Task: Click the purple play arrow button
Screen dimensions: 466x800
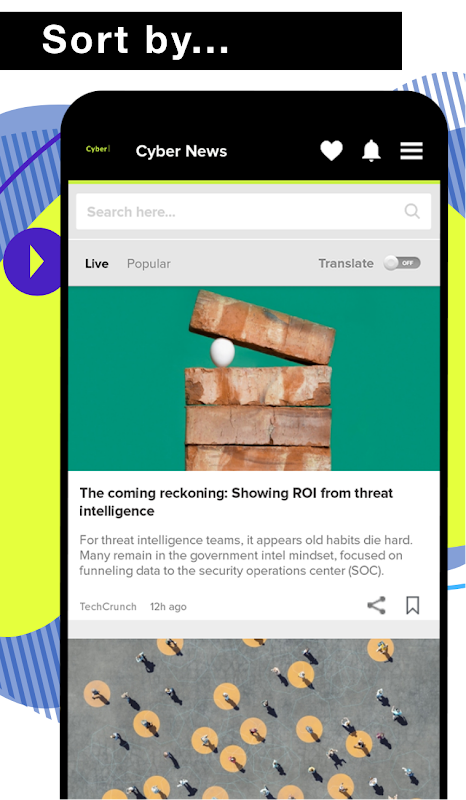Action: [x=34, y=262]
